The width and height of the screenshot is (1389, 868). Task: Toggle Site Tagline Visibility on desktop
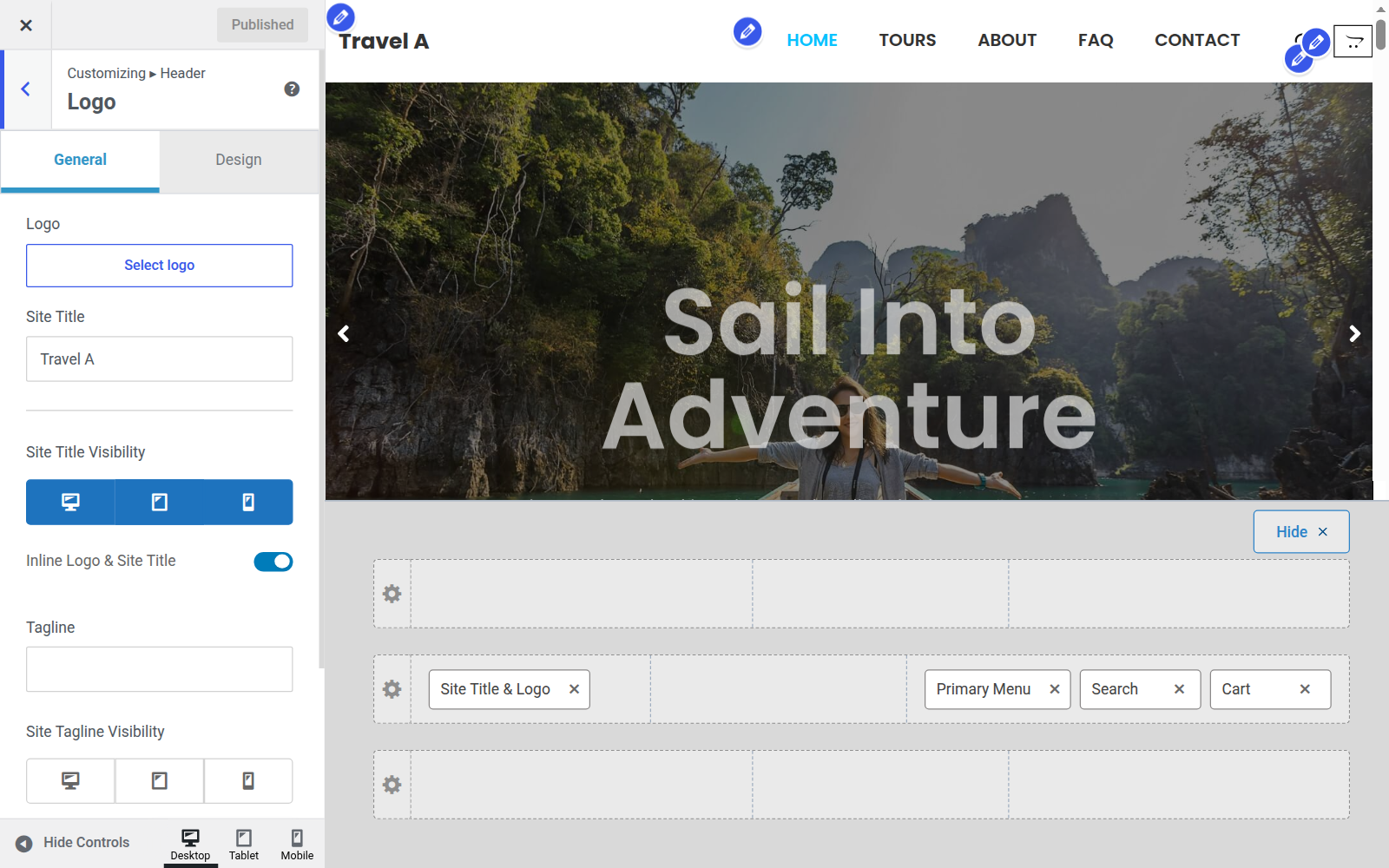point(70,781)
